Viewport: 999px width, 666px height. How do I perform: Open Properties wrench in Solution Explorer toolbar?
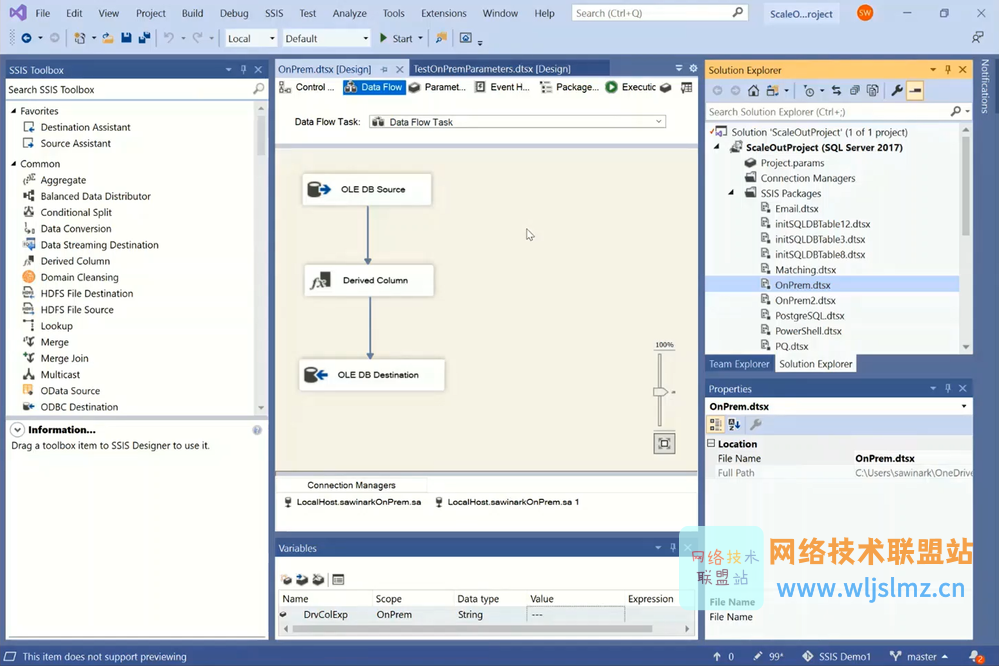(x=896, y=90)
